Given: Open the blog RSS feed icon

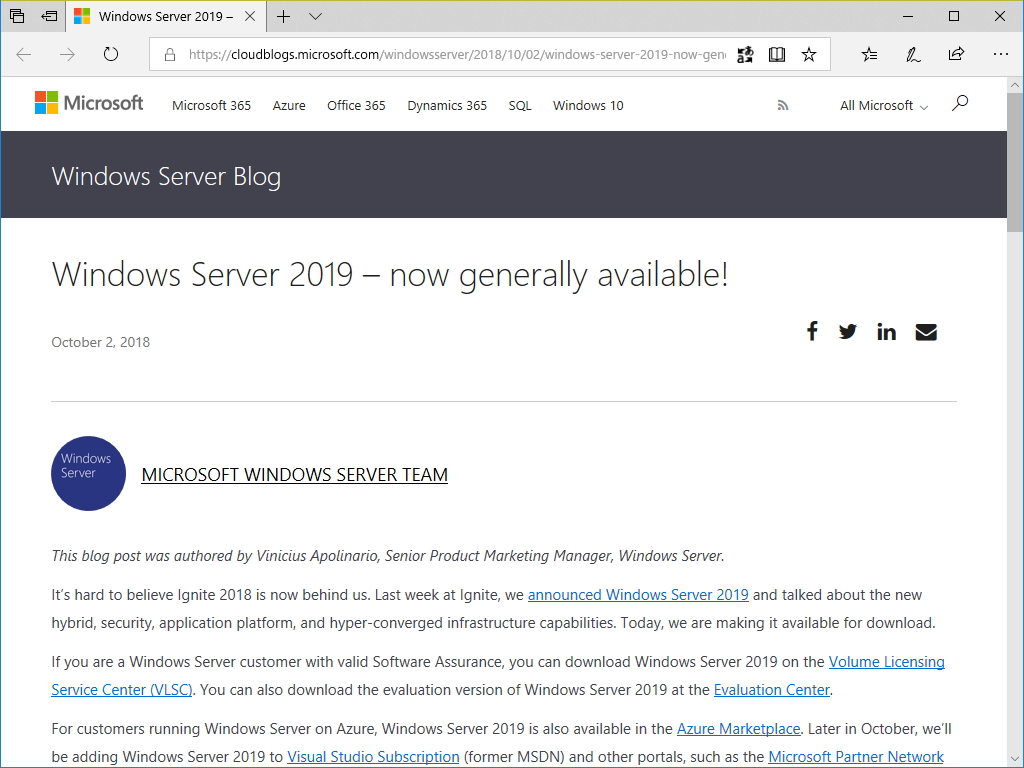Looking at the screenshot, I should 783,104.
